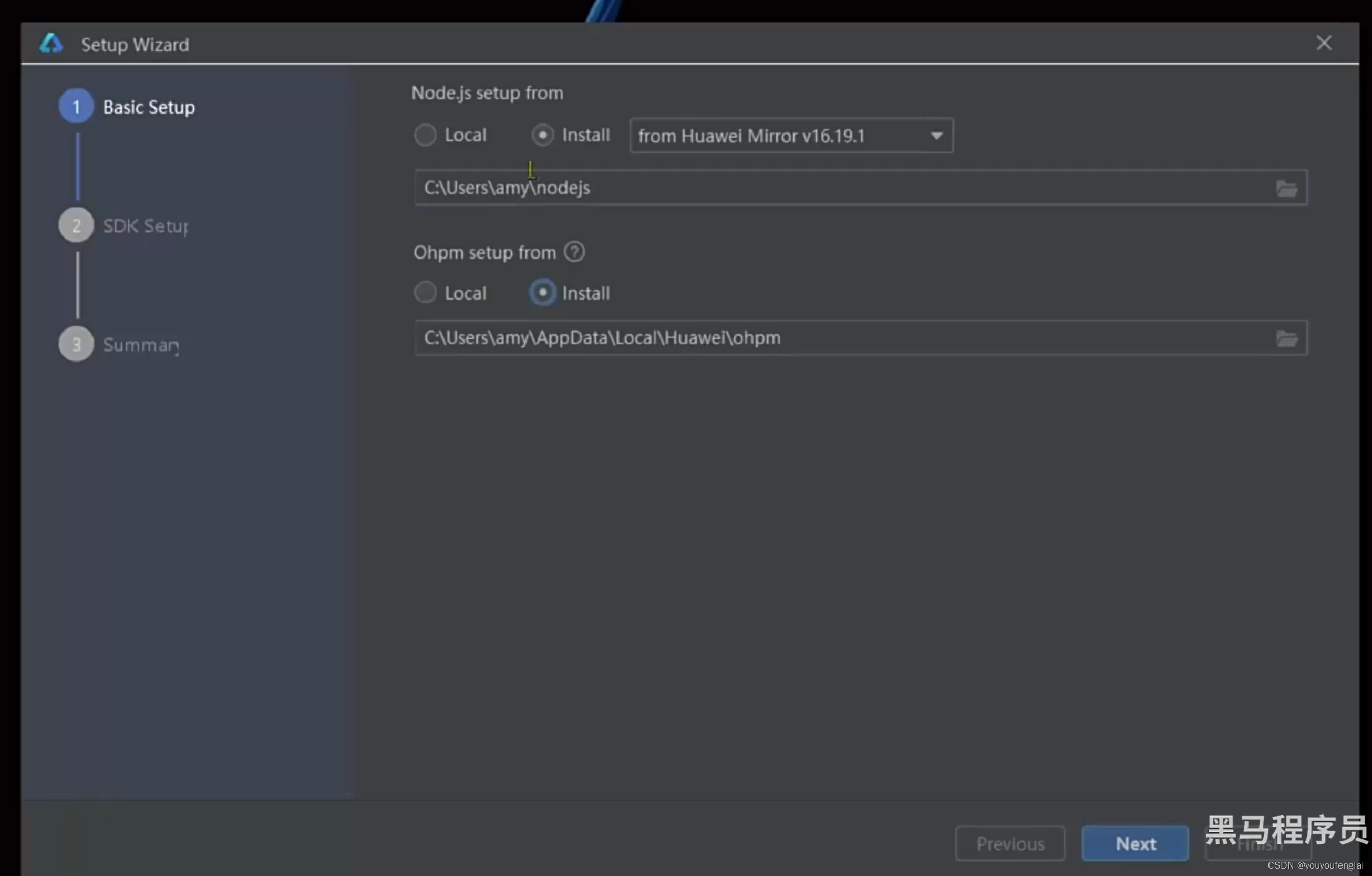The height and width of the screenshot is (876, 1372).
Task: Go to Basic Setup step label
Action: pos(149,107)
